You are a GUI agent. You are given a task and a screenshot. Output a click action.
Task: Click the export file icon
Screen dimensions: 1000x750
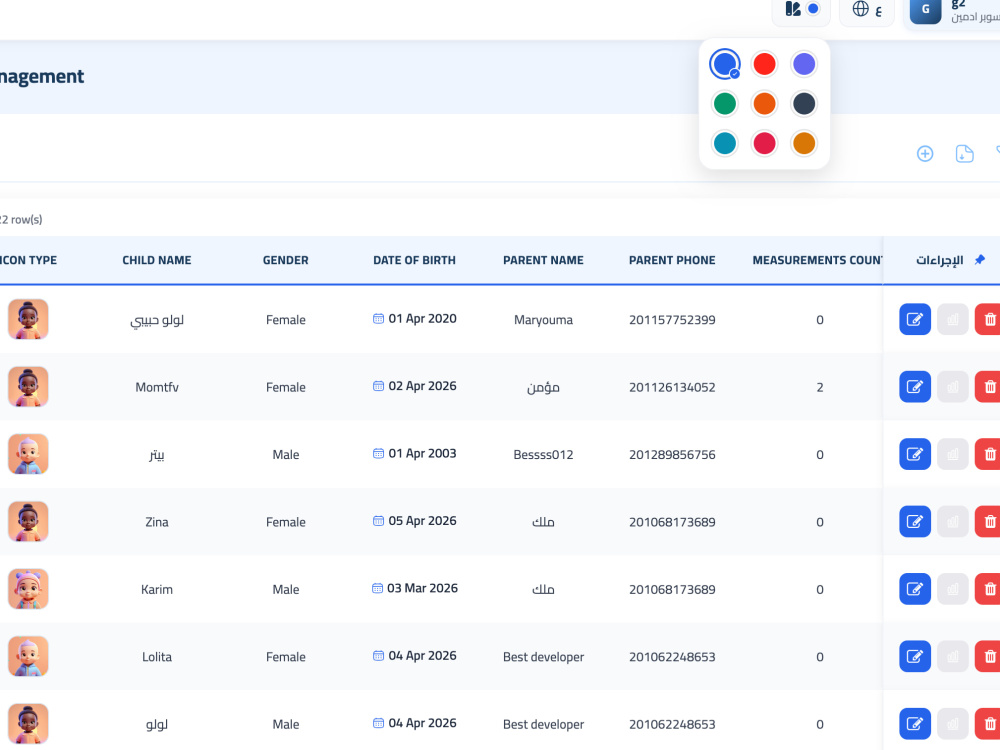click(x=964, y=154)
